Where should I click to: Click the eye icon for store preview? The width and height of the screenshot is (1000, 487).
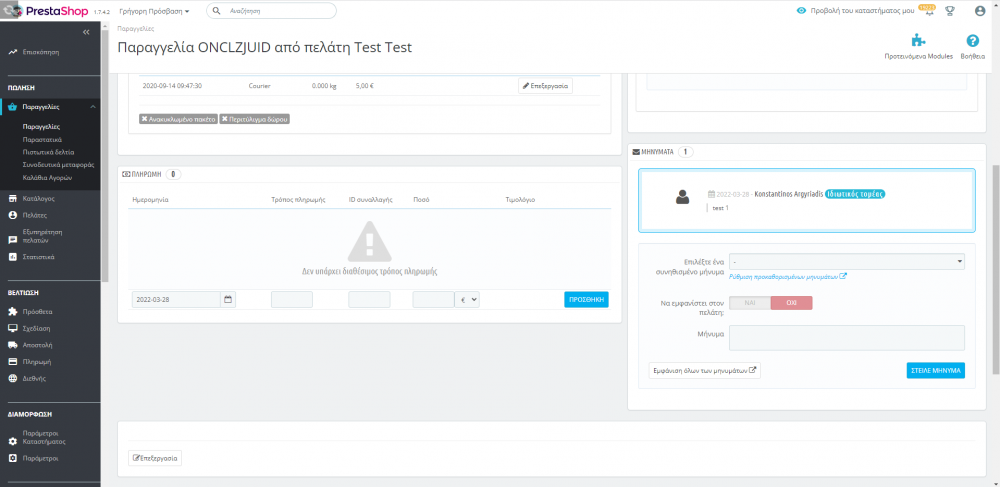802,11
